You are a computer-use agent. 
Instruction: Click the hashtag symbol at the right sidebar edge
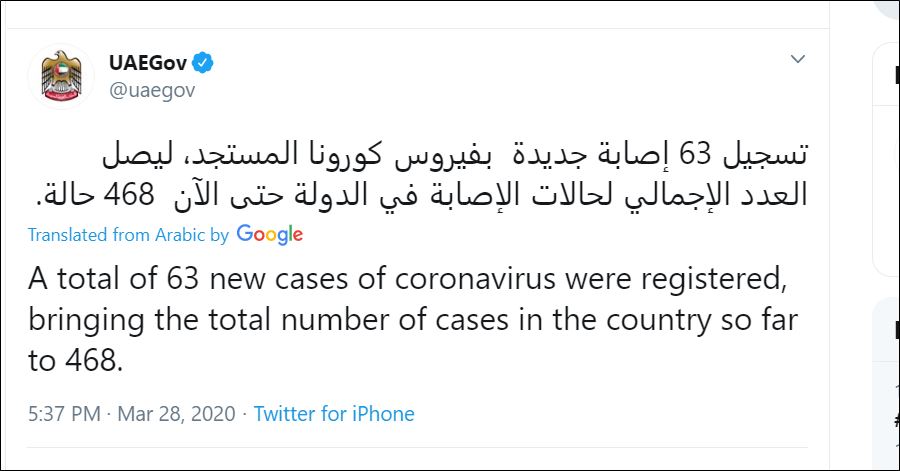(x=897, y=422)
